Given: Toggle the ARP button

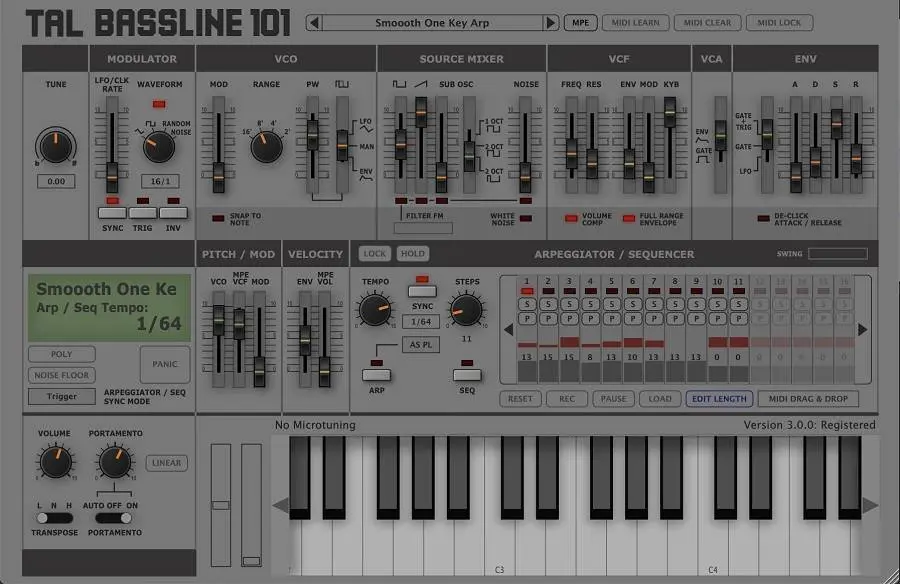Looking at the screenshot, I should [x=377, y=375].
